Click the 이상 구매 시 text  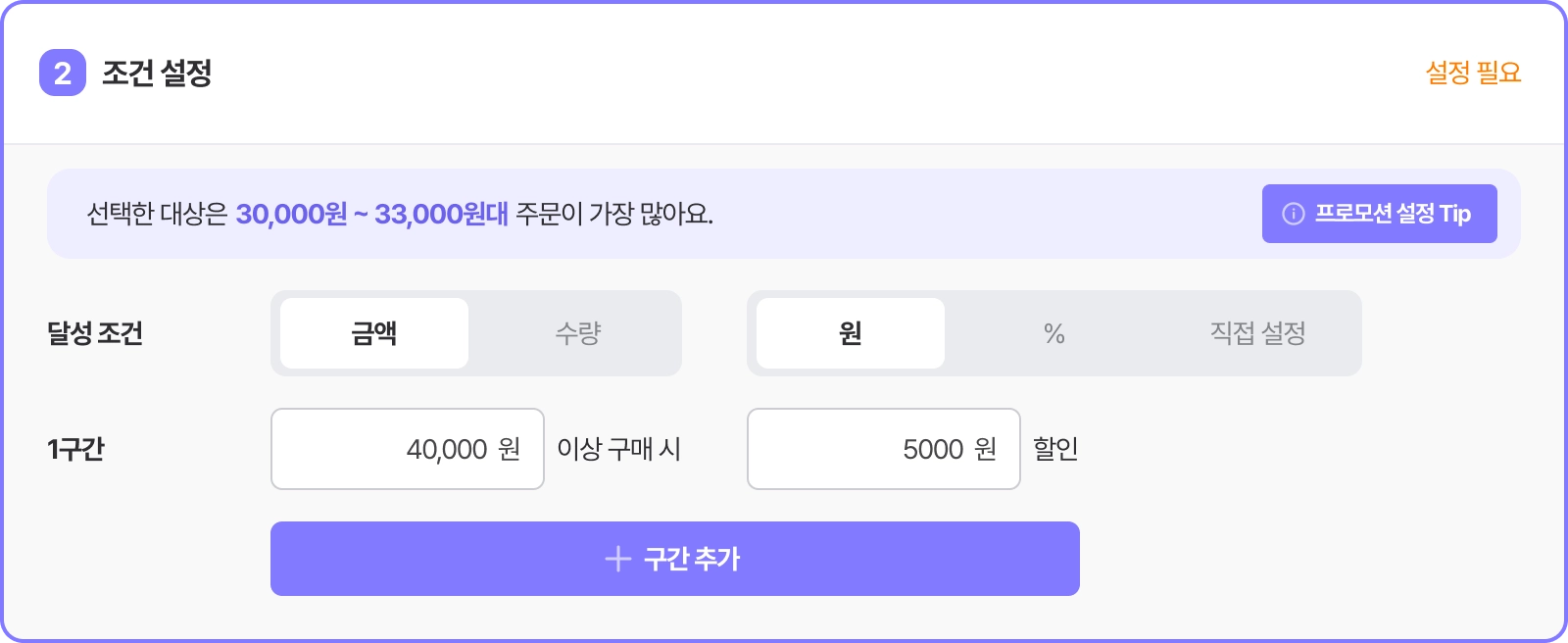(x=618, y=449)
